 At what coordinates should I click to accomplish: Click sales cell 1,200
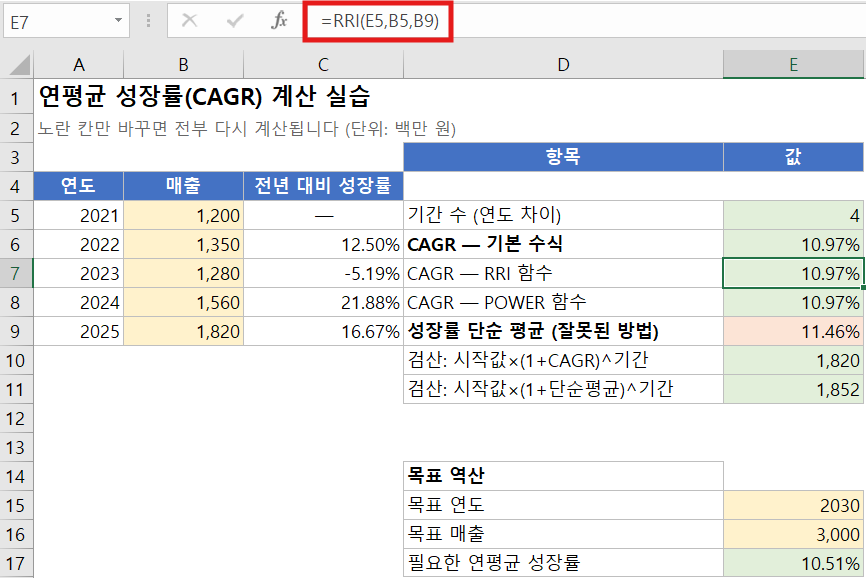(183, 215)
